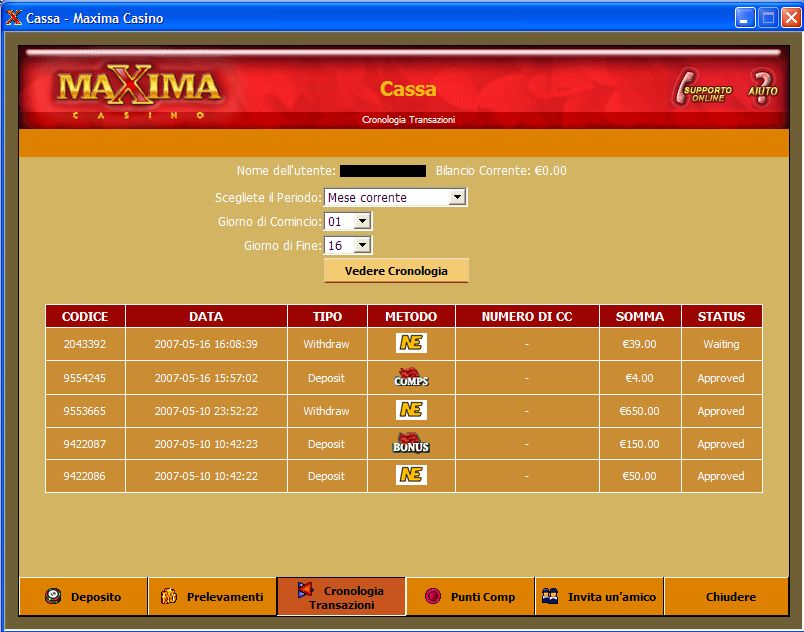Click the Invita un'amico people icon
804x632 pixels.
tap(550, 596)
